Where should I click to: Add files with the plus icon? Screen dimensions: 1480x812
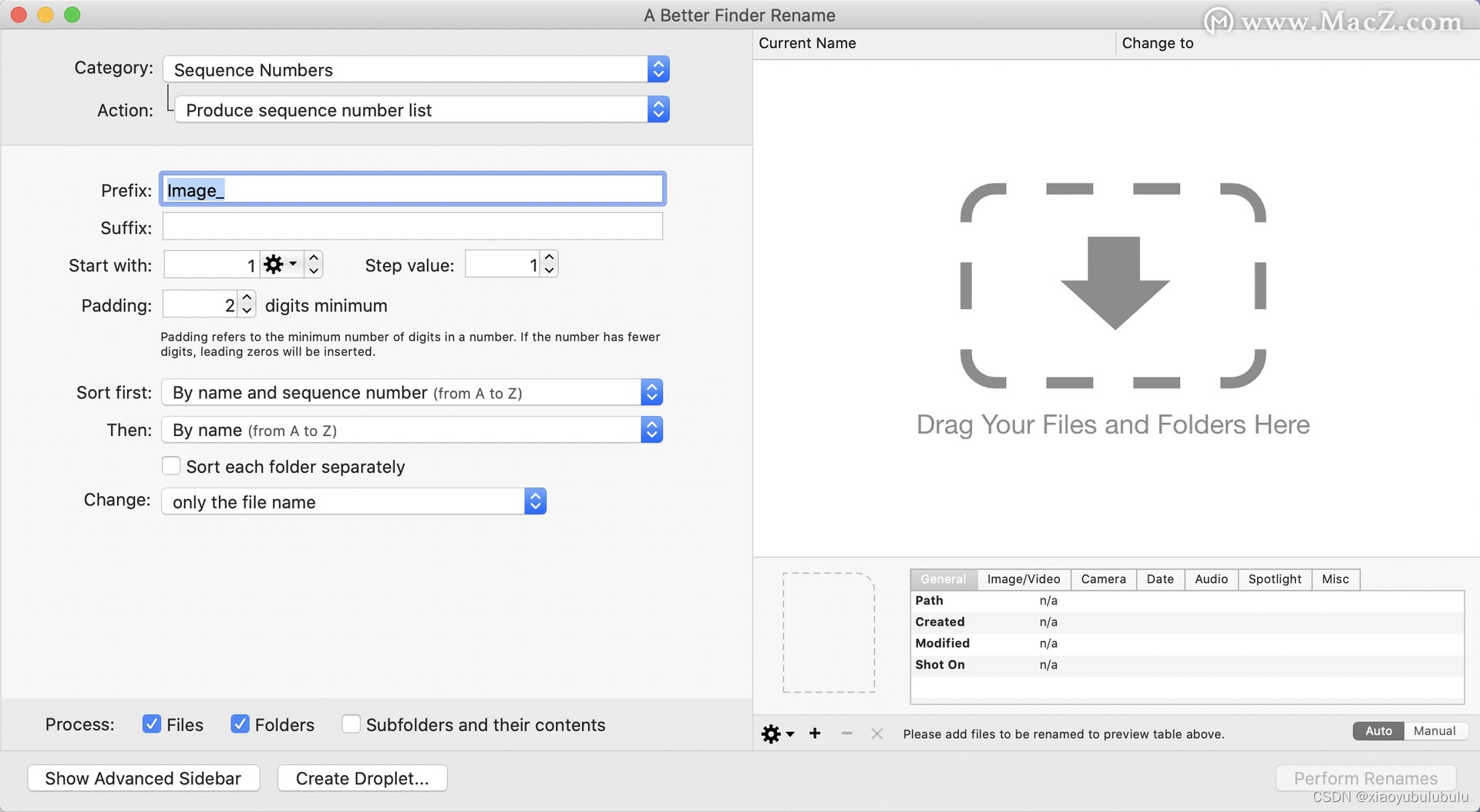tap(815, 733)
